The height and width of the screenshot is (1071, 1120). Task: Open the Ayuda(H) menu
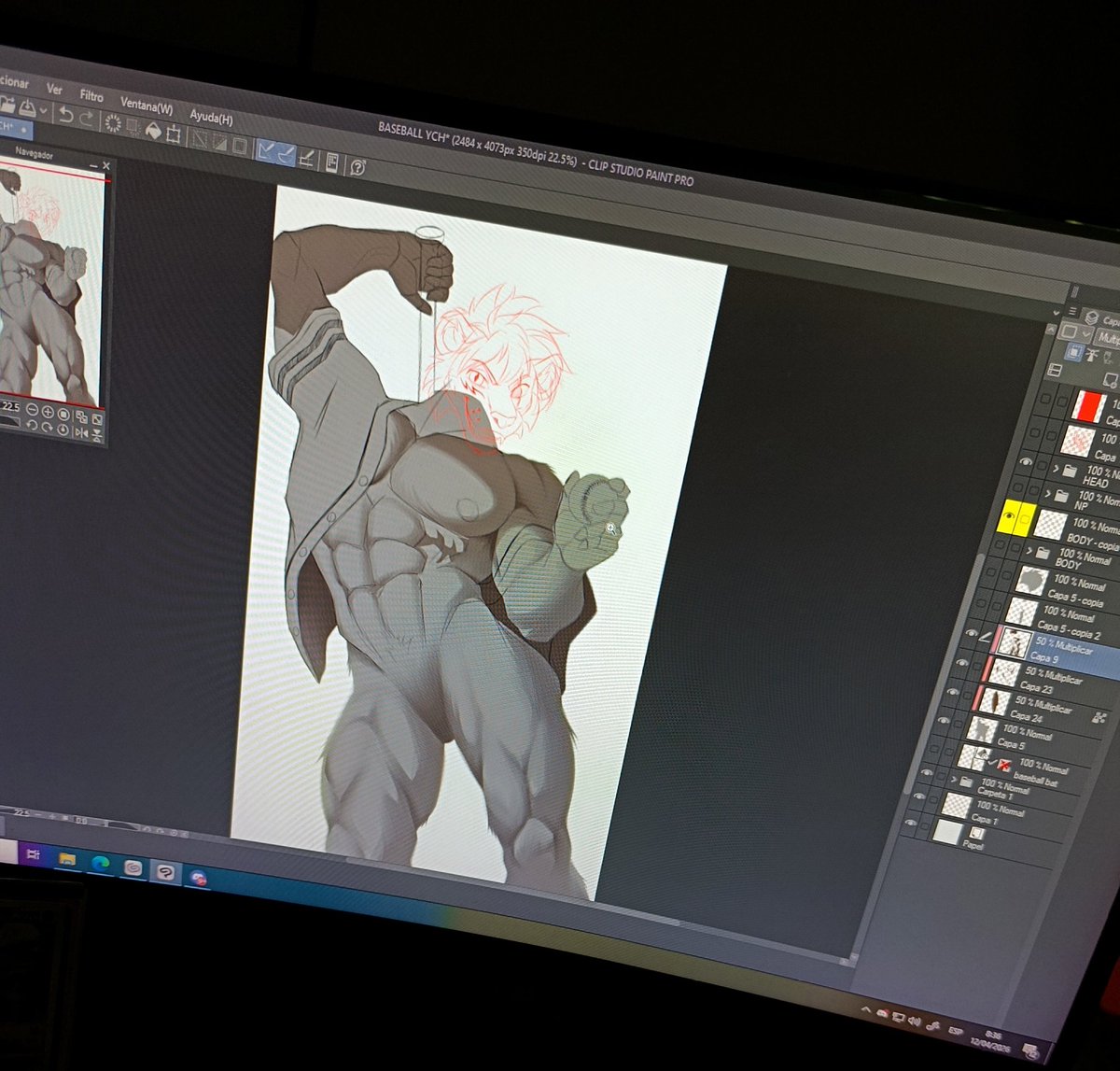(211, 117)
